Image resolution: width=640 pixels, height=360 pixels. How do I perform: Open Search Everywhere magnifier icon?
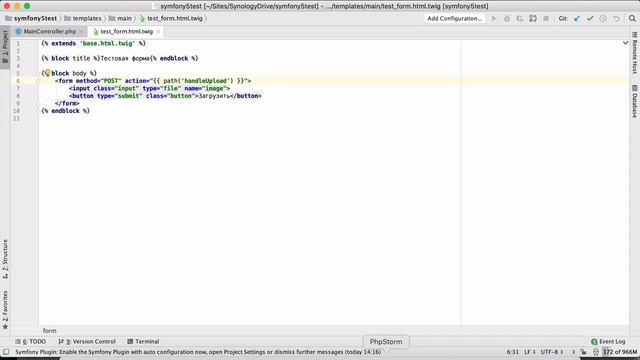click(x=632, y=18)
